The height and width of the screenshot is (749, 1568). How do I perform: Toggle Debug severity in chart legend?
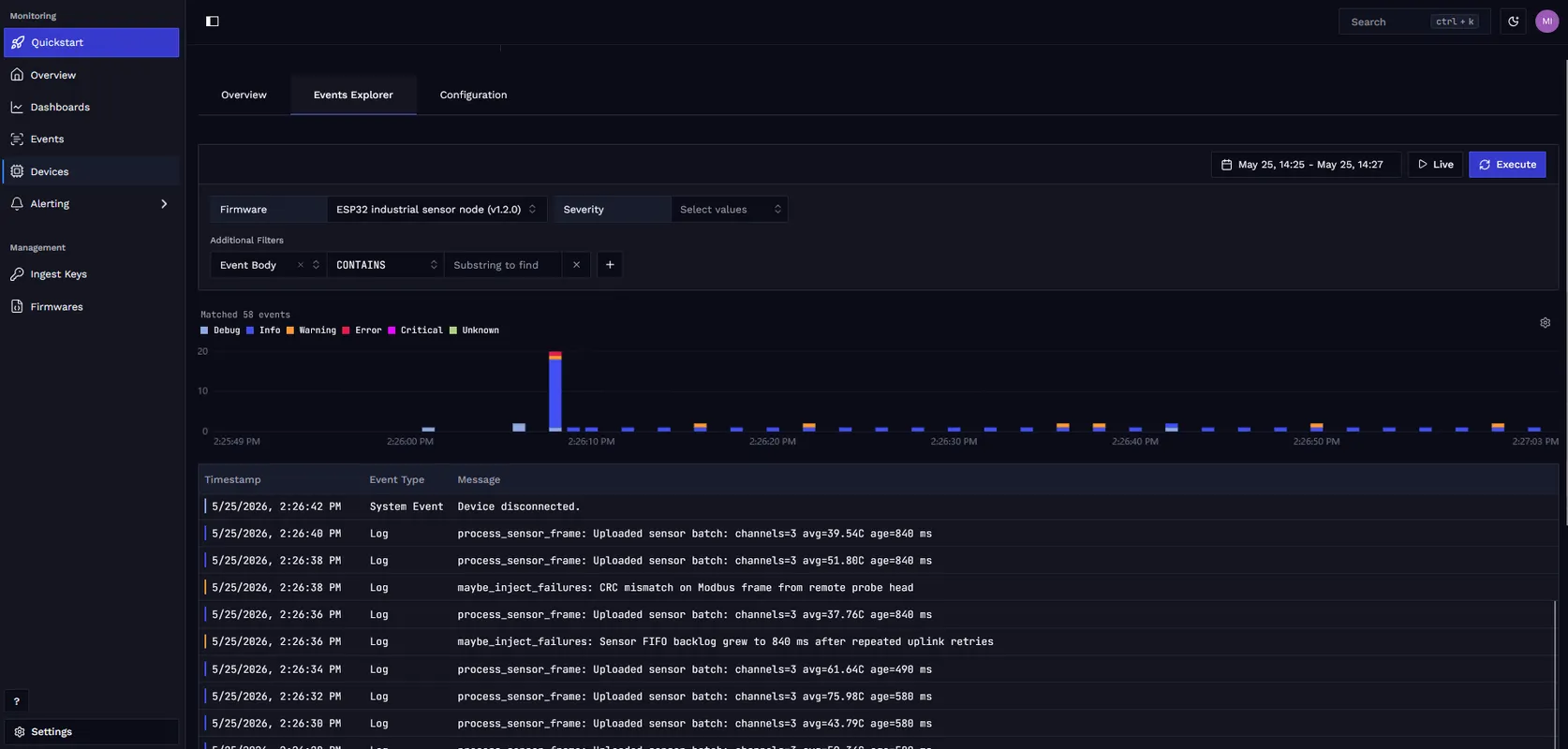[220, 330]
